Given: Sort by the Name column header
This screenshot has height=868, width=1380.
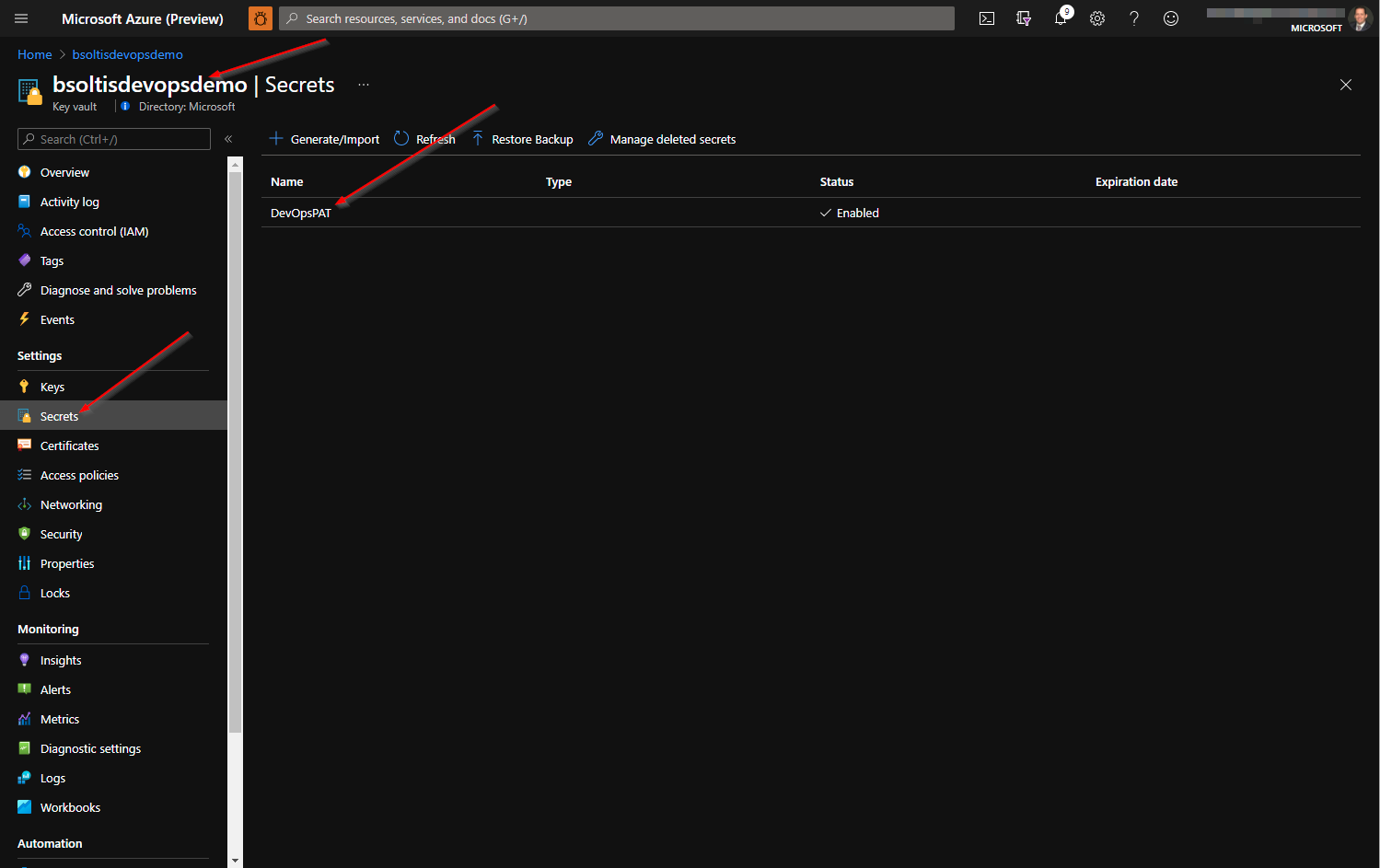Looking at the screenshot, I should [287, 182].
